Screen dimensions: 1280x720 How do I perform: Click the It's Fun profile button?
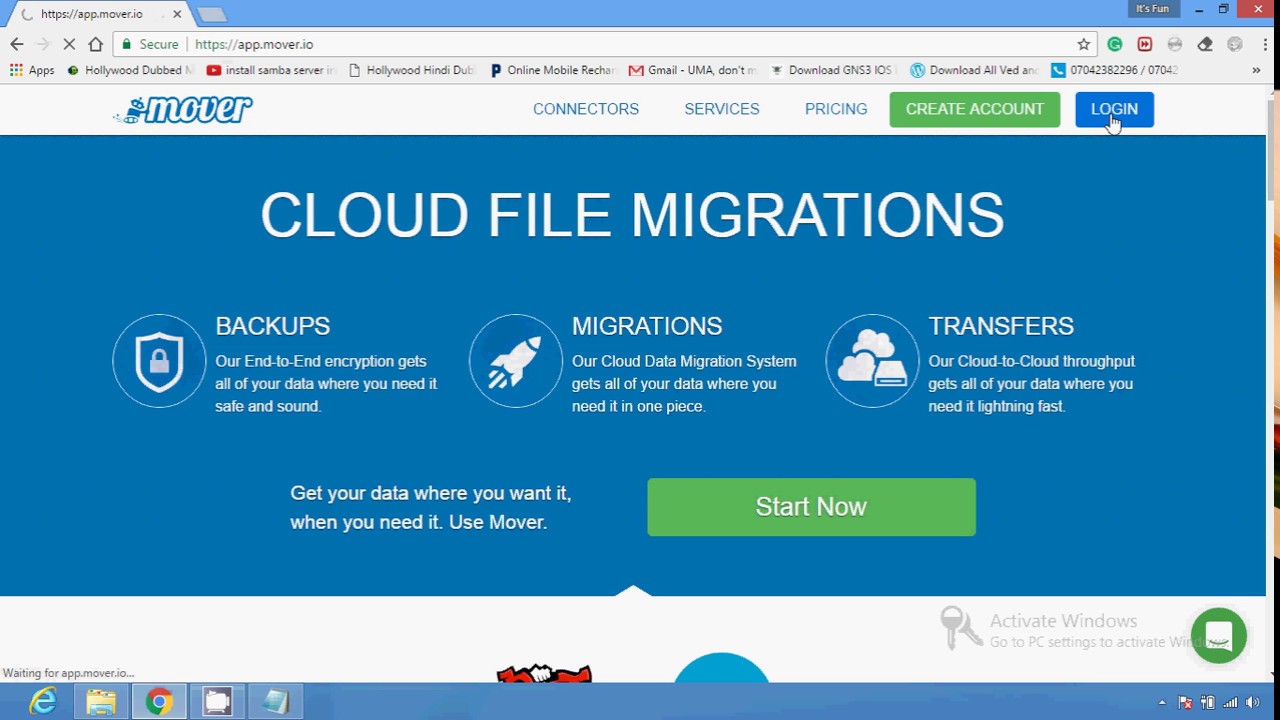pos(1152,9)
